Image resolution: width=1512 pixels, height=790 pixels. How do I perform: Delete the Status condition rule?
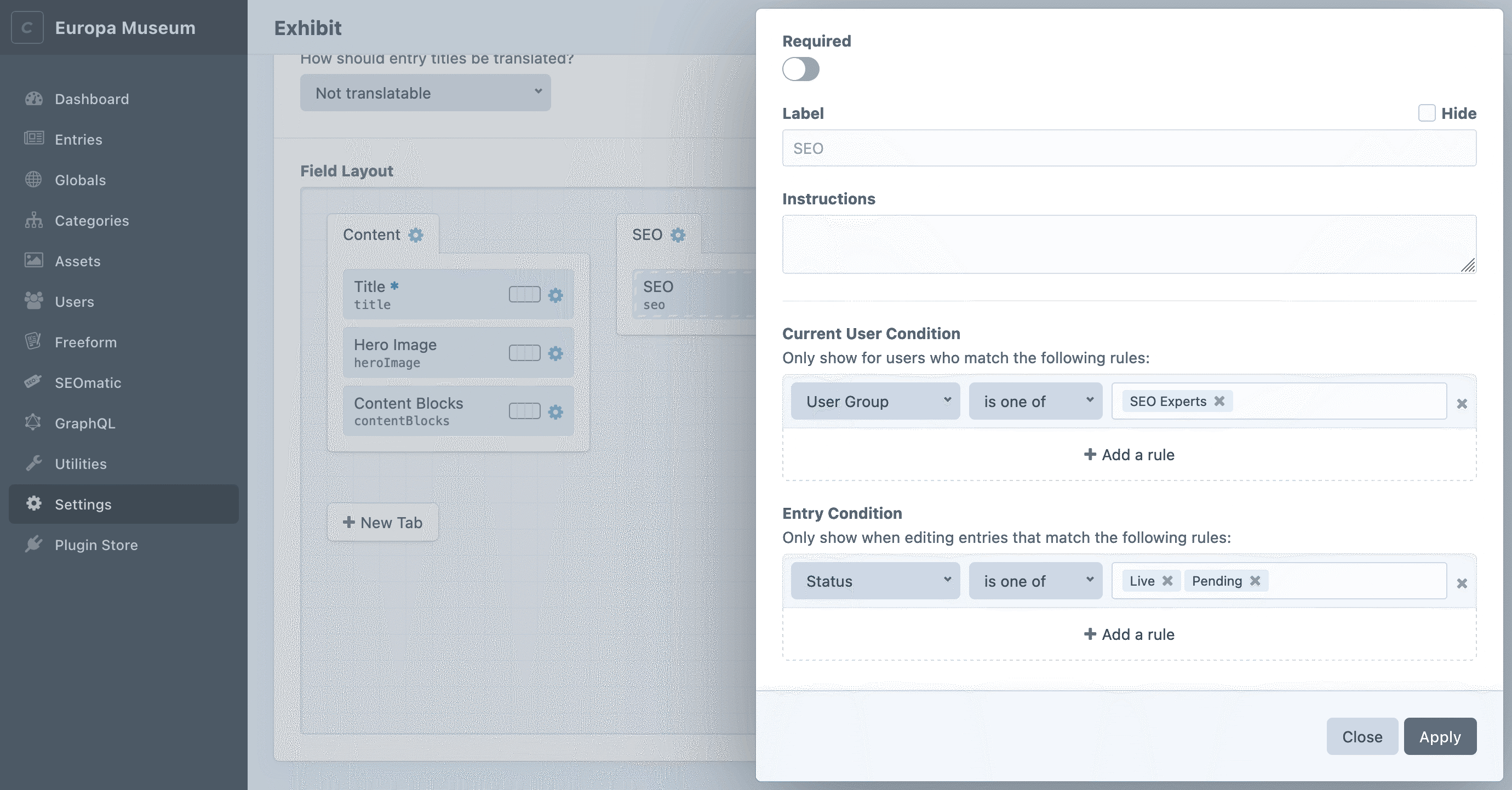coord(1462,583)
